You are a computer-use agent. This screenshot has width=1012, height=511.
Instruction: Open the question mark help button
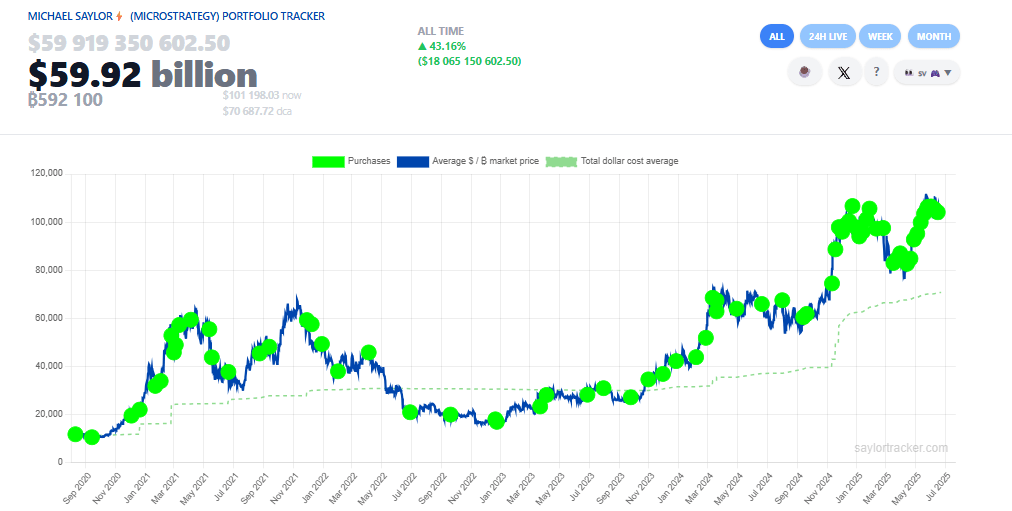pos(876,72)
